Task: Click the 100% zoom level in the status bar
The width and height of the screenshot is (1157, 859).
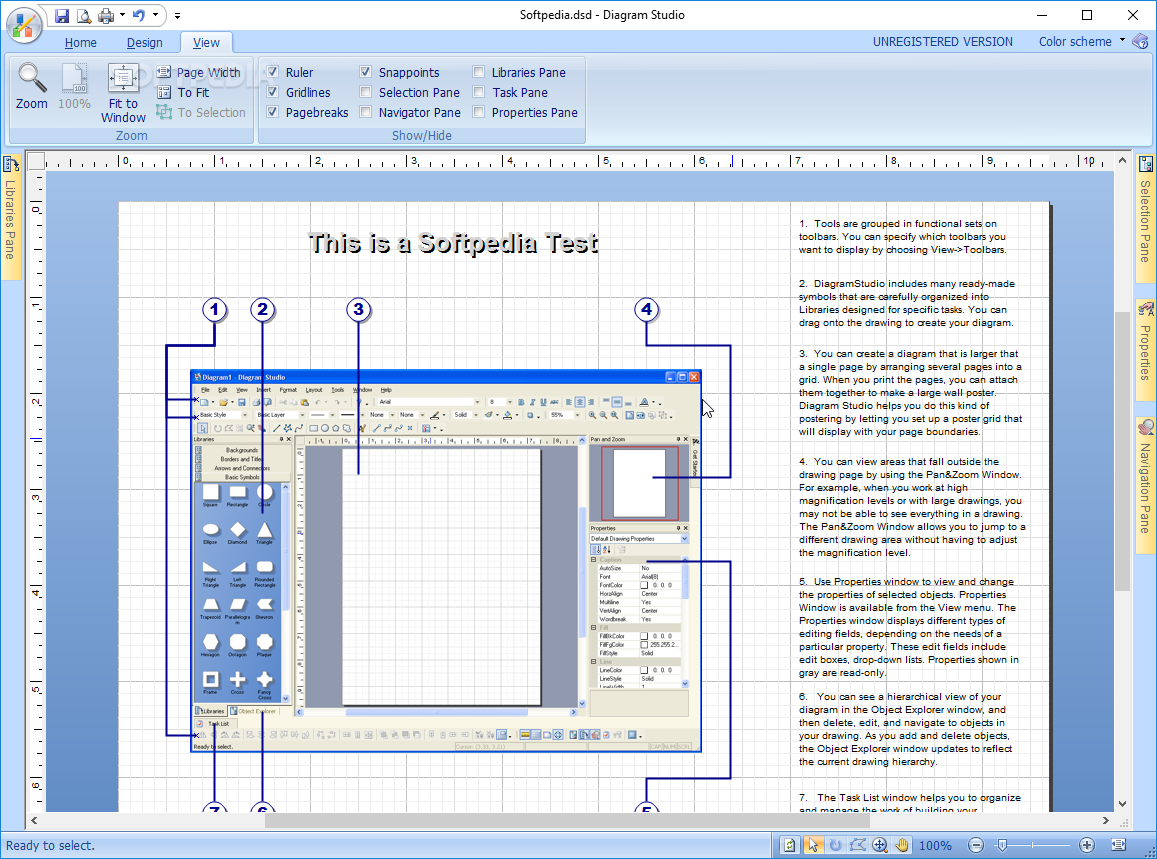Action: (935, 846)
